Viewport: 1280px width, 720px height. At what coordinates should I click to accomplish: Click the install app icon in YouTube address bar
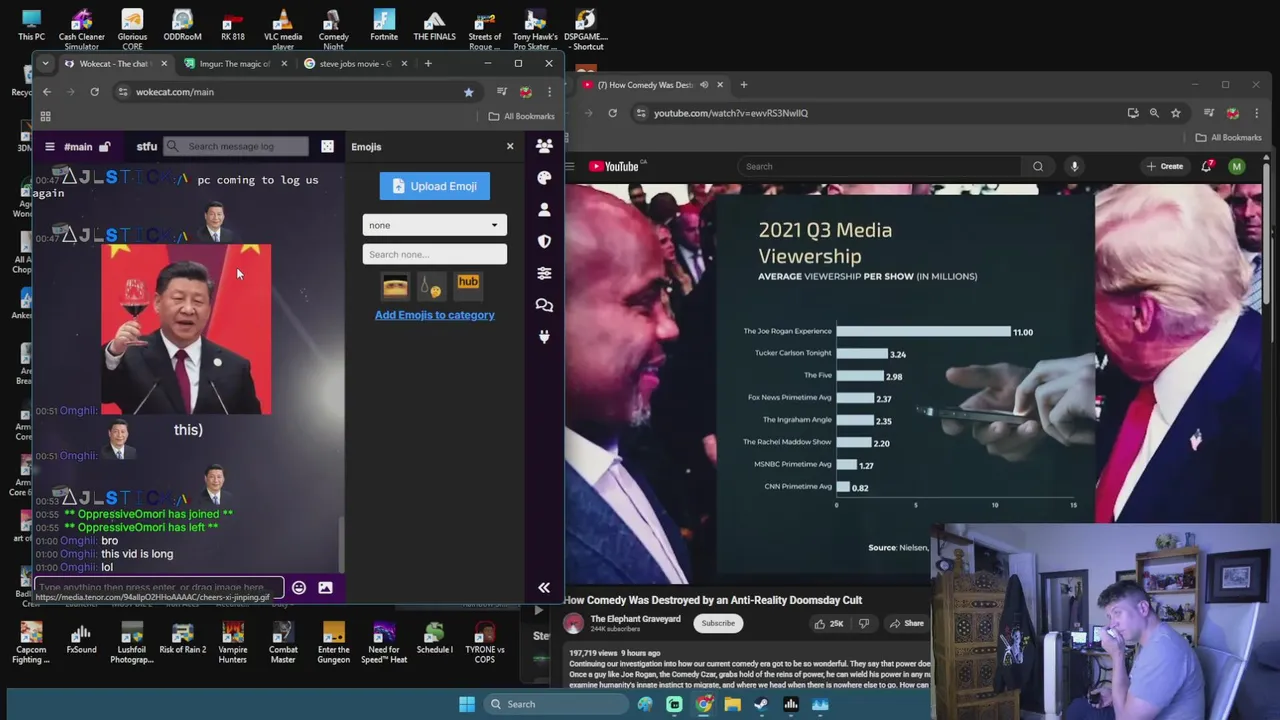coord(1132,113)
